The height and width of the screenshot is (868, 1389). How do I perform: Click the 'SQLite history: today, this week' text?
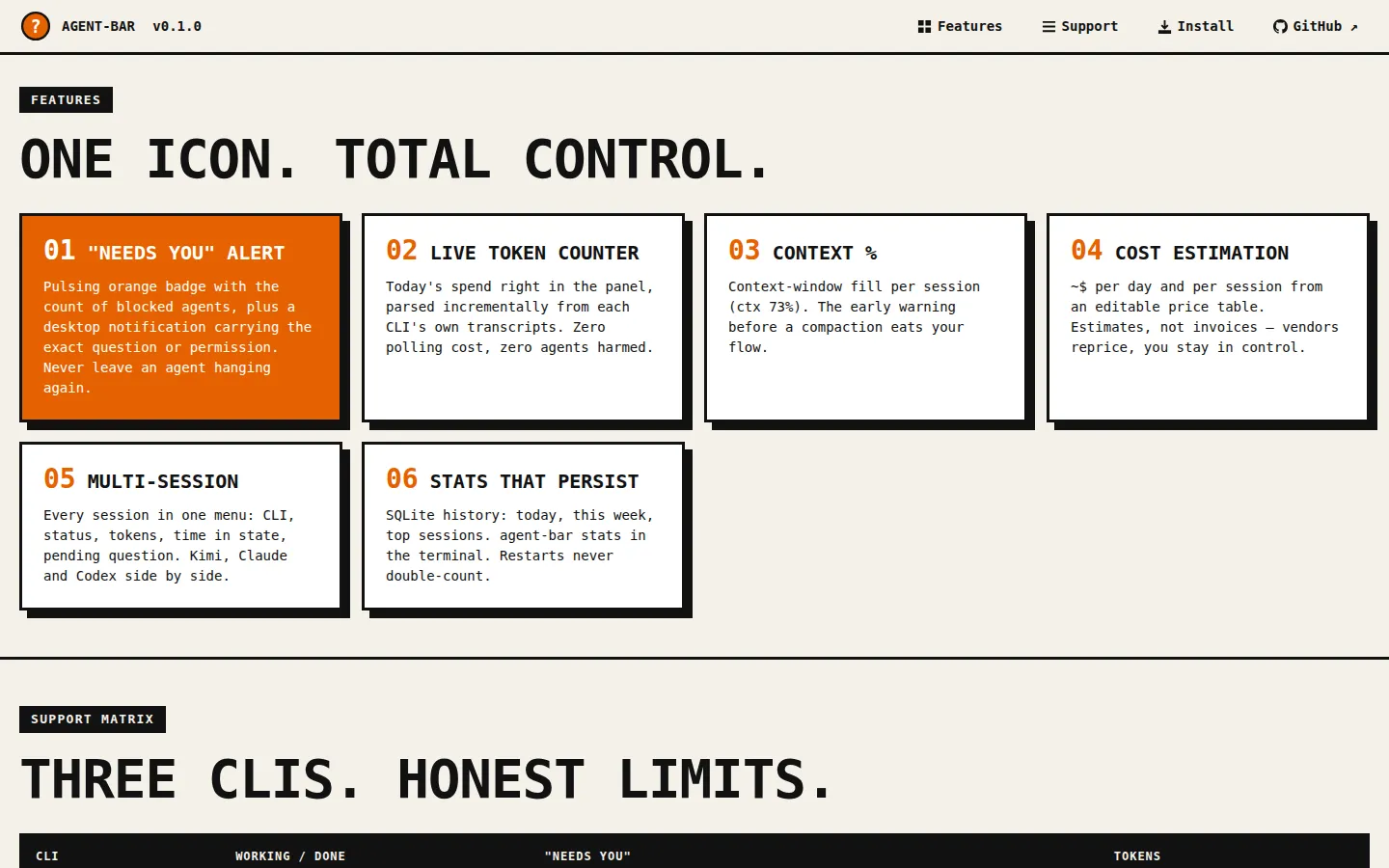[x=520, y=545]
